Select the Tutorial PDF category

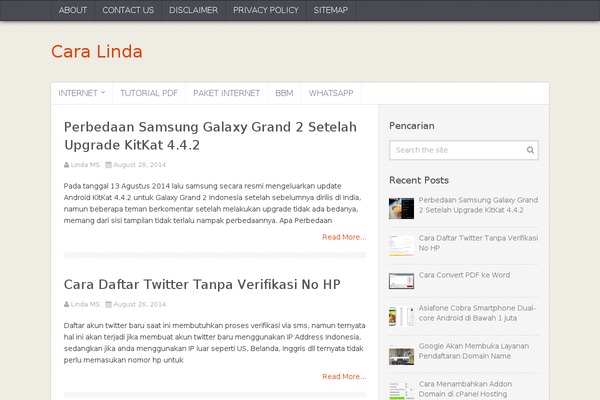pyautogui.click(x=149, y=93)
